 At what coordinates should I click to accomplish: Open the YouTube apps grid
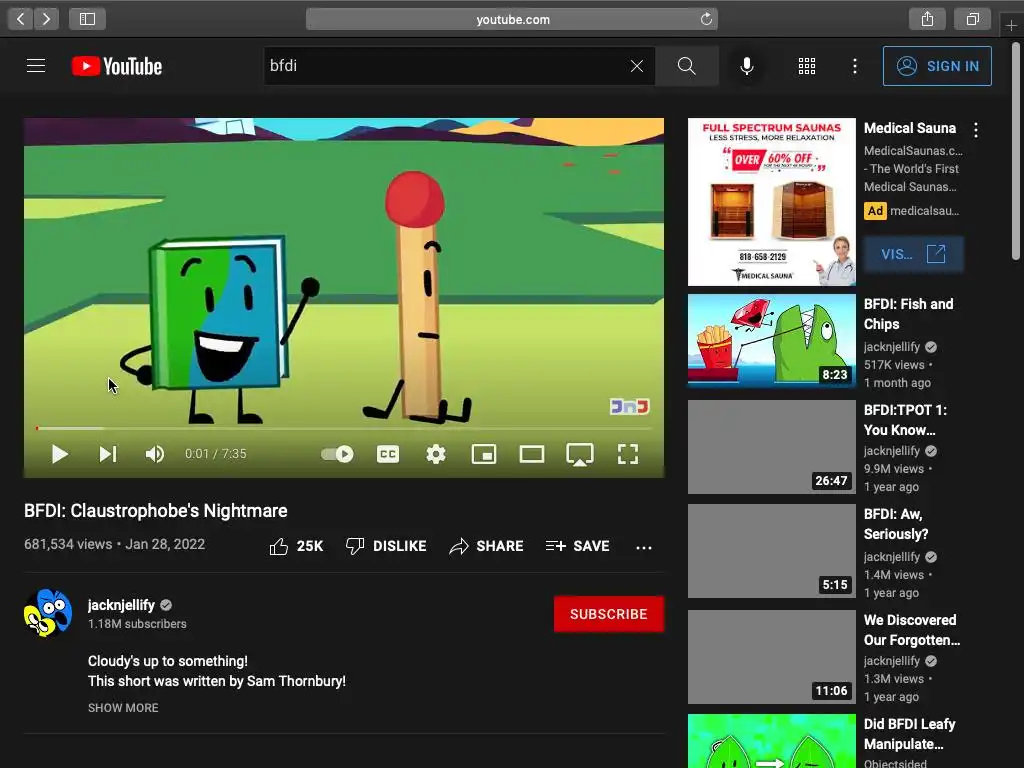point(807,66)
